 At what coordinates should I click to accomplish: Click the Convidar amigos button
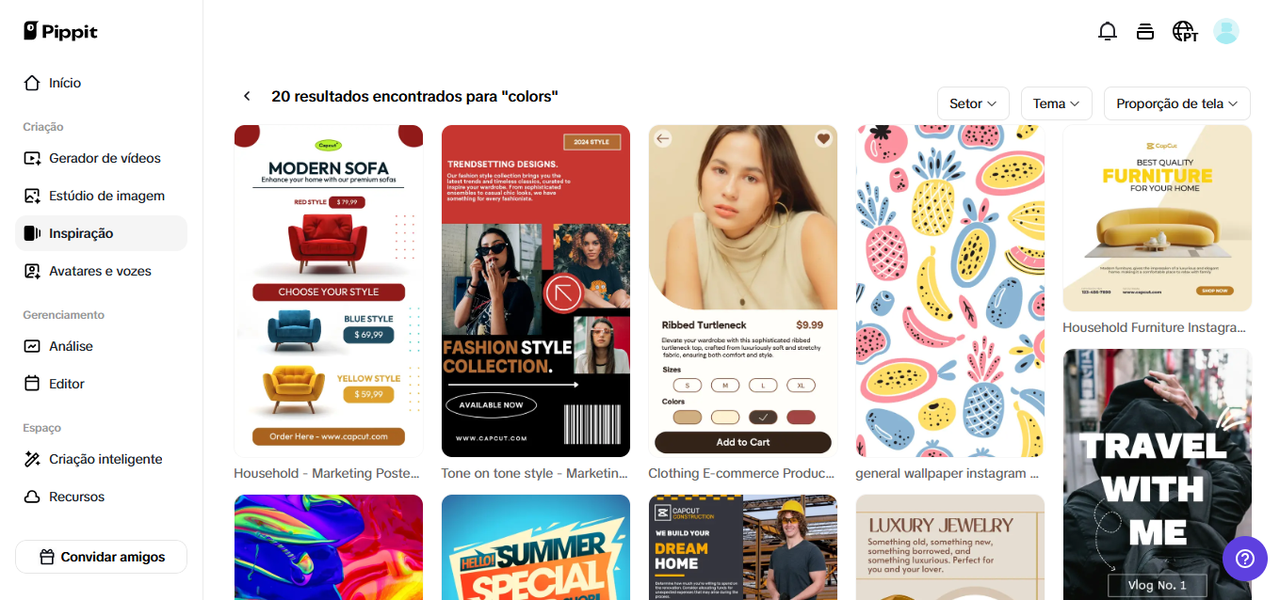tap(101, 557)
